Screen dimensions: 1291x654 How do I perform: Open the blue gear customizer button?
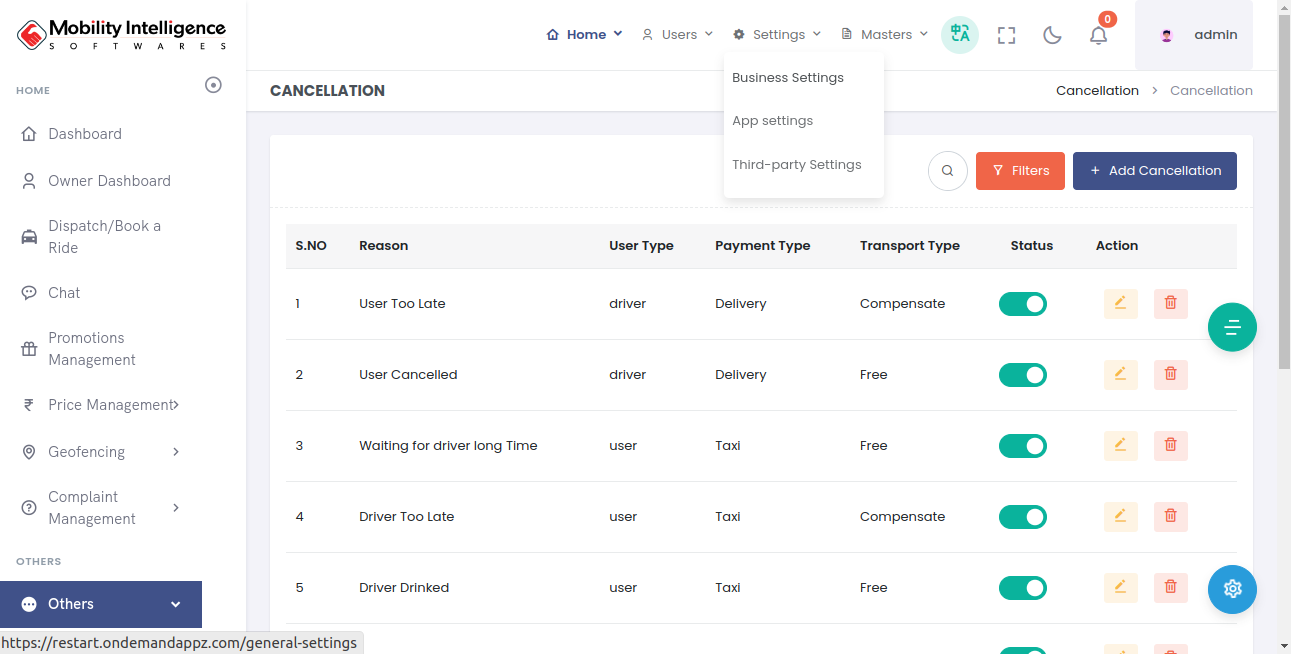coord(1232,589)
